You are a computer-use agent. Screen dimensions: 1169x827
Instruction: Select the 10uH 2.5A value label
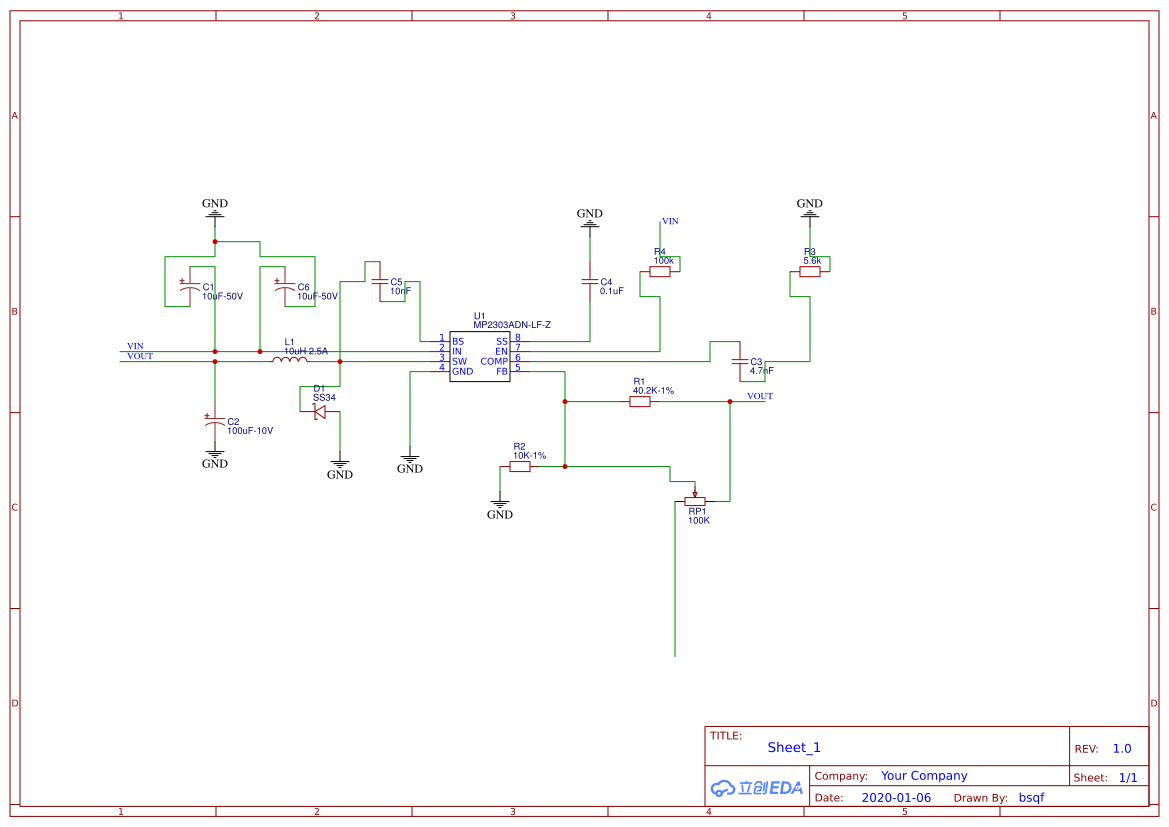pos(306,351)
